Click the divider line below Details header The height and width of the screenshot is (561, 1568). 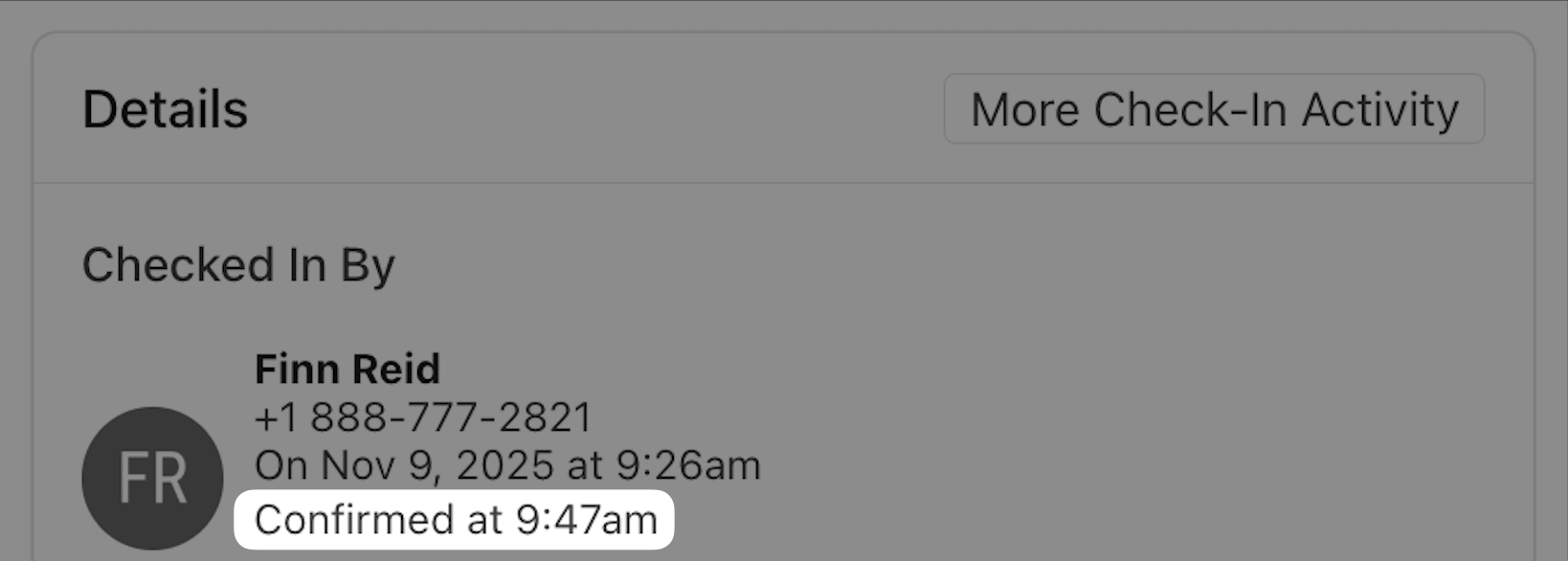[x=783, y=182]
